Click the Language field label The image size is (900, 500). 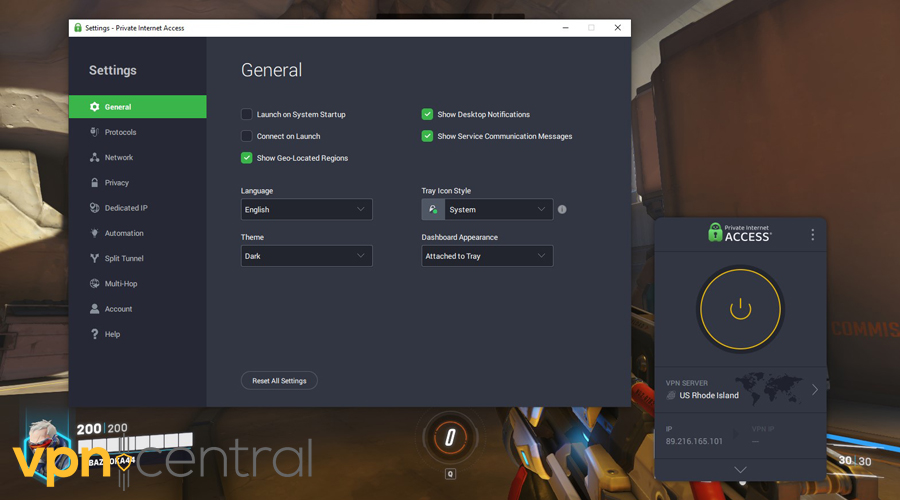tap(257, 191)
